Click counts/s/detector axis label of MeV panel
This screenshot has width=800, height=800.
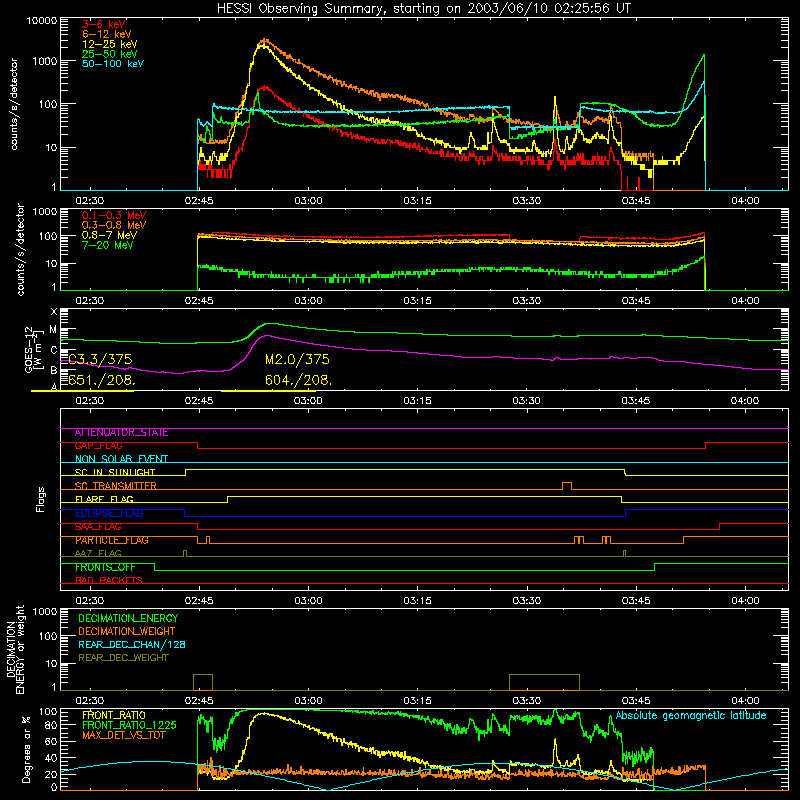pyautogui.click(x=20, y=249)
